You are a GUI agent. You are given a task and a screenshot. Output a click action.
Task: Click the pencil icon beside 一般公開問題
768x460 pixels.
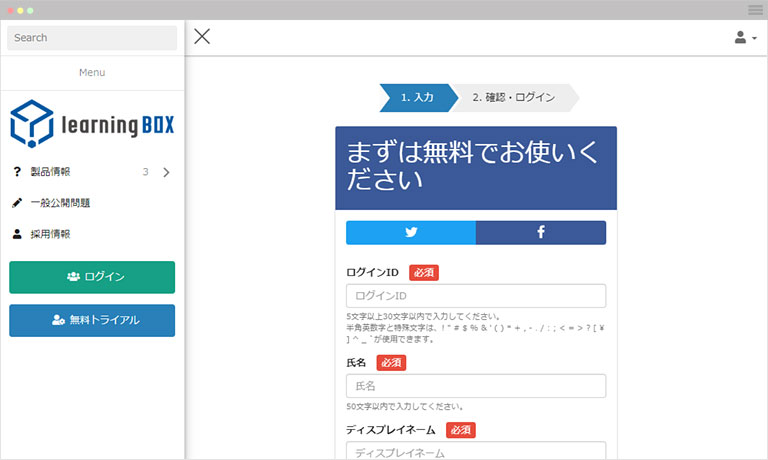point(17,203)
